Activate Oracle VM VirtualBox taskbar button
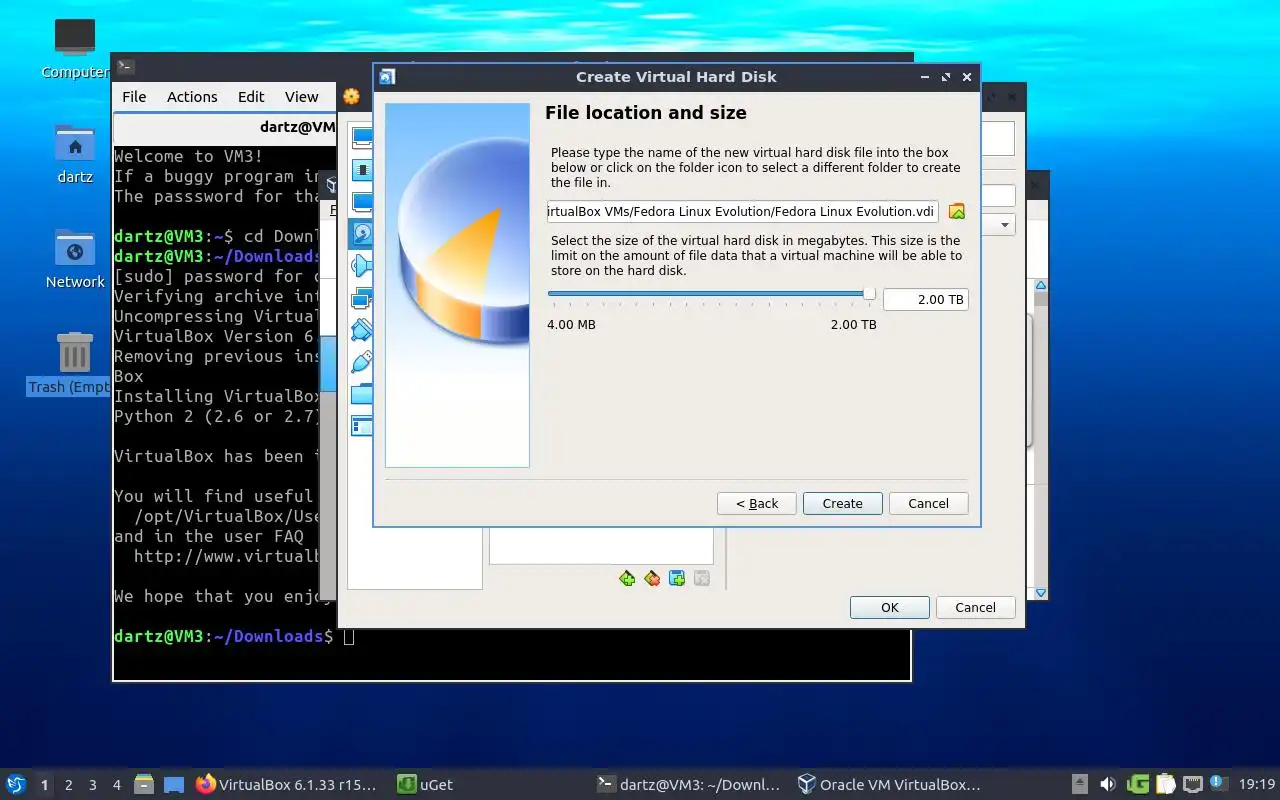The width and height of the screenshot is (1280, 800). [889, 785]
